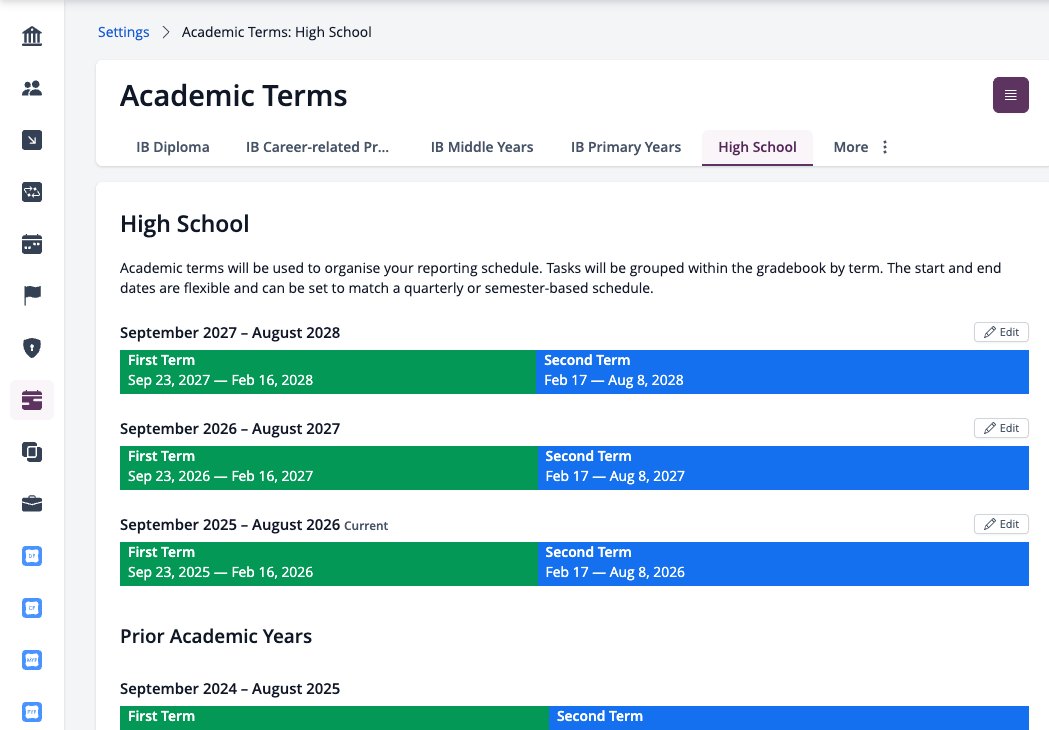The width and height of the screenshot is (1049, 730).
Task: Click the 'Academic Terms' page title
Action: [x=233, y=96]
